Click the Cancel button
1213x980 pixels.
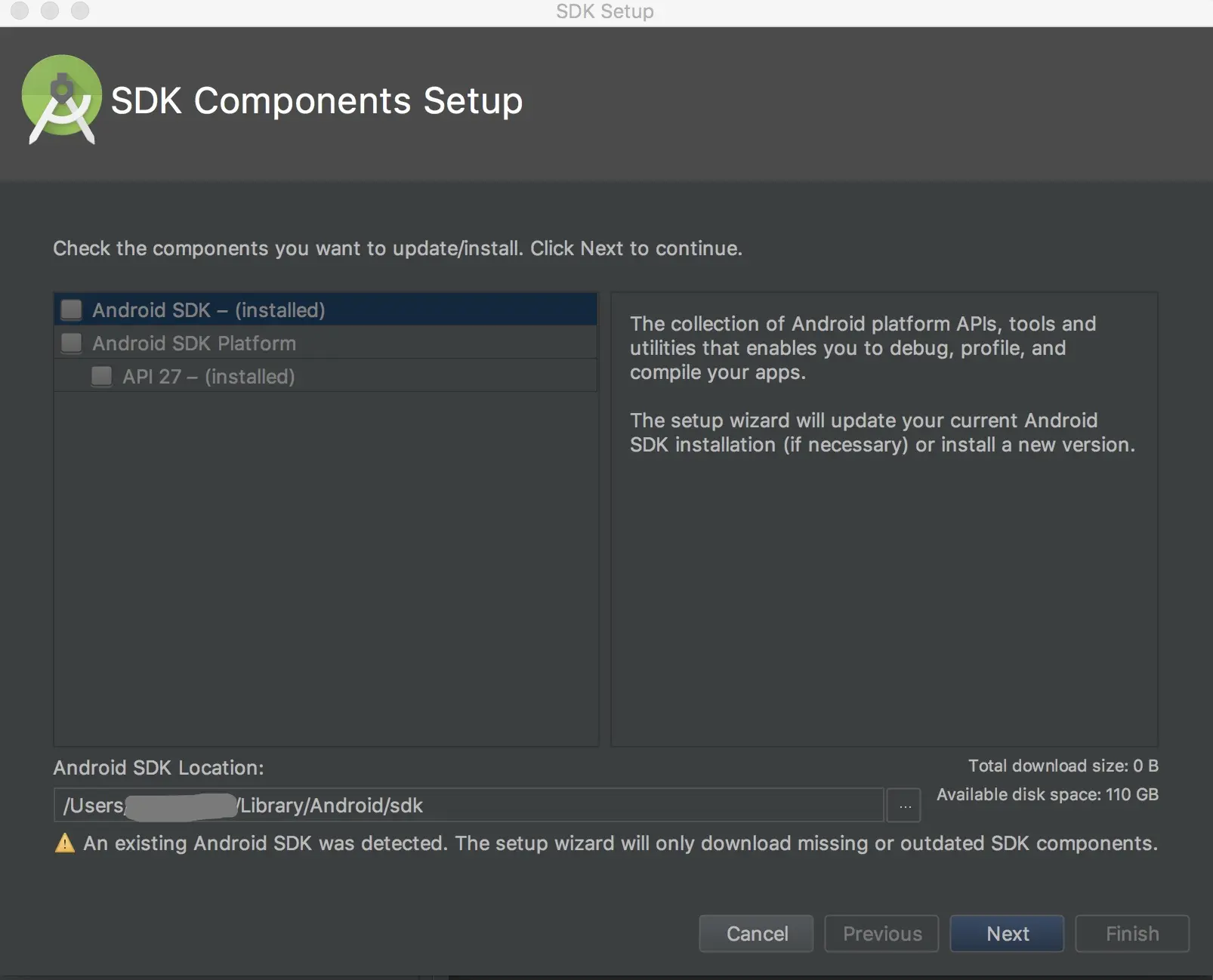point(756,934)
